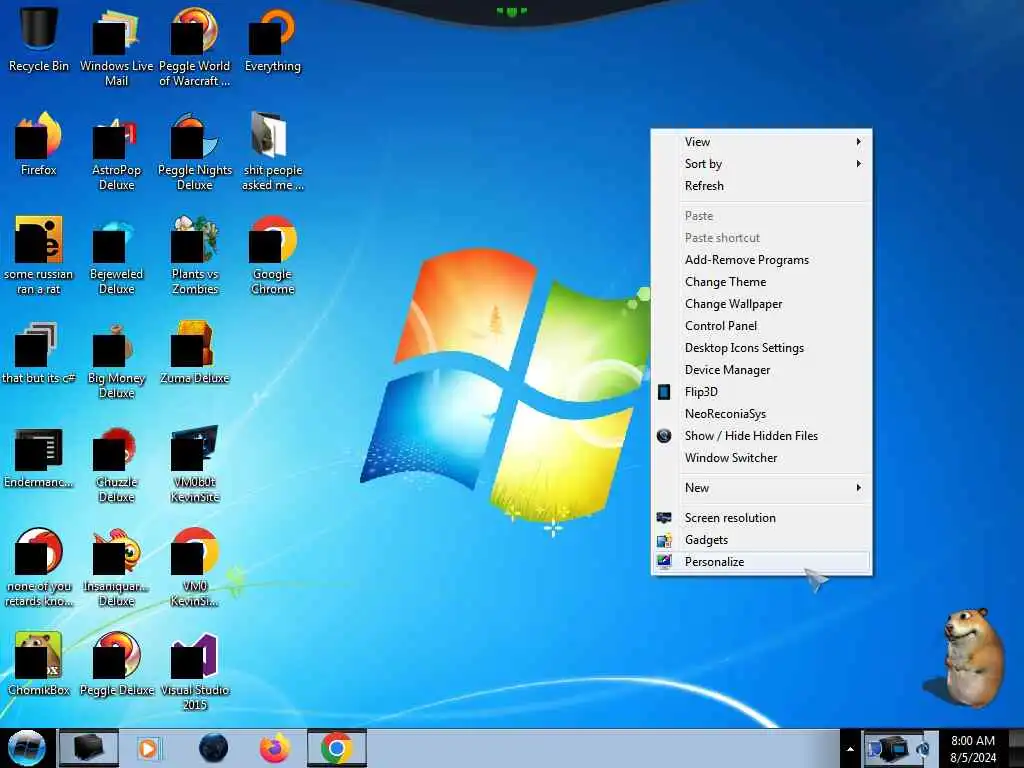Select the NeoReconiaSys menu entry
Screen dimensions: 1024x768
(761, 414)
